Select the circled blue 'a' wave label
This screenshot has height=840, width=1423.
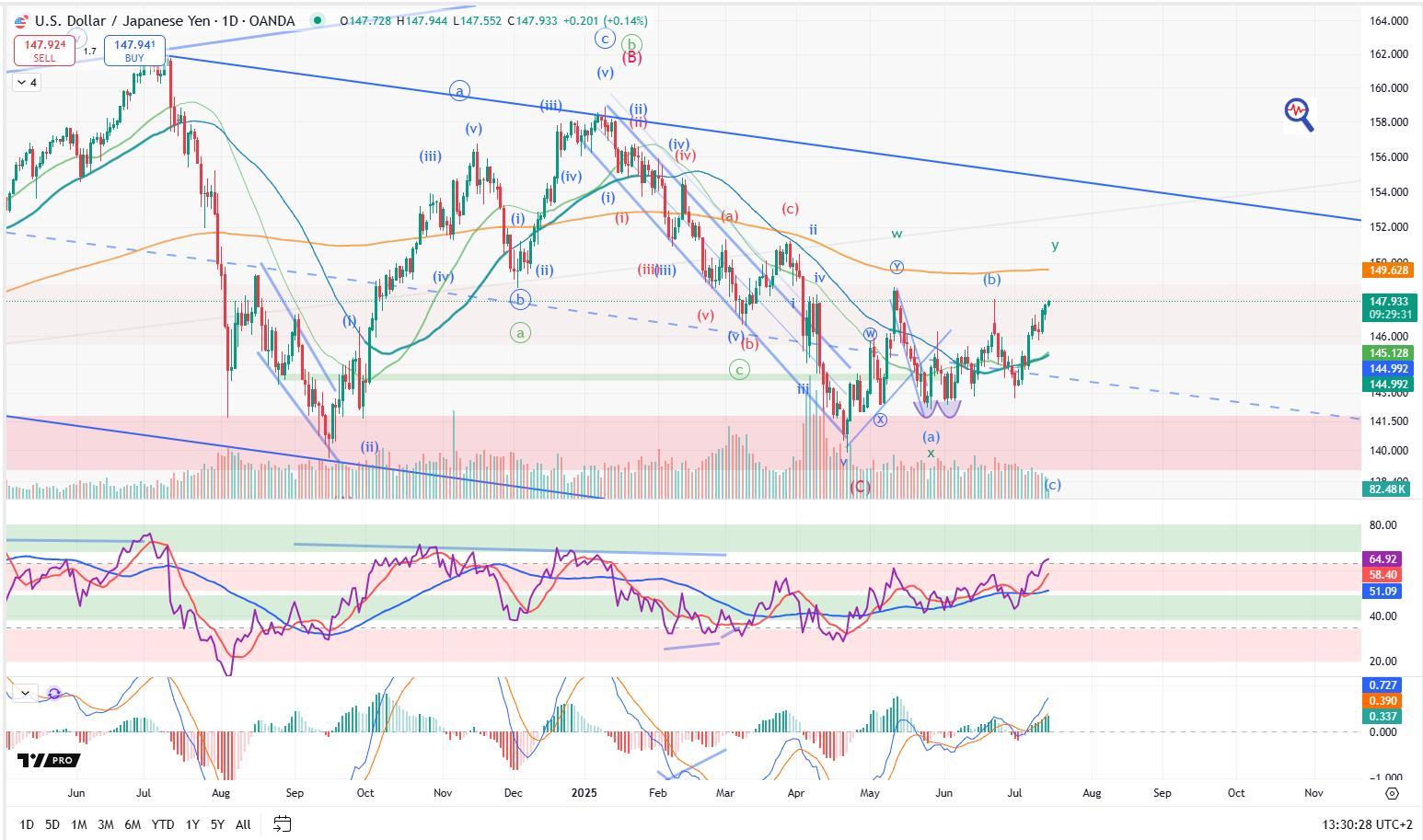point(459,90)
